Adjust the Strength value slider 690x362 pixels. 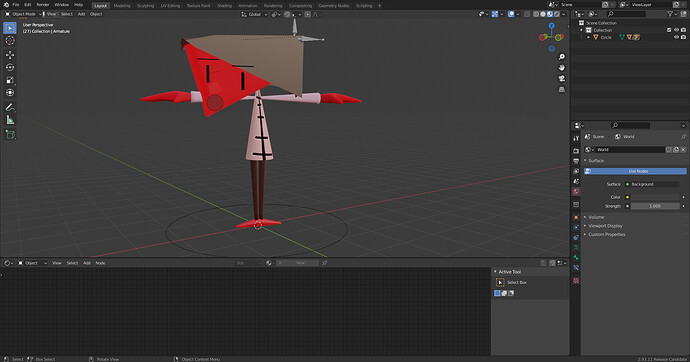coord(655,206)
